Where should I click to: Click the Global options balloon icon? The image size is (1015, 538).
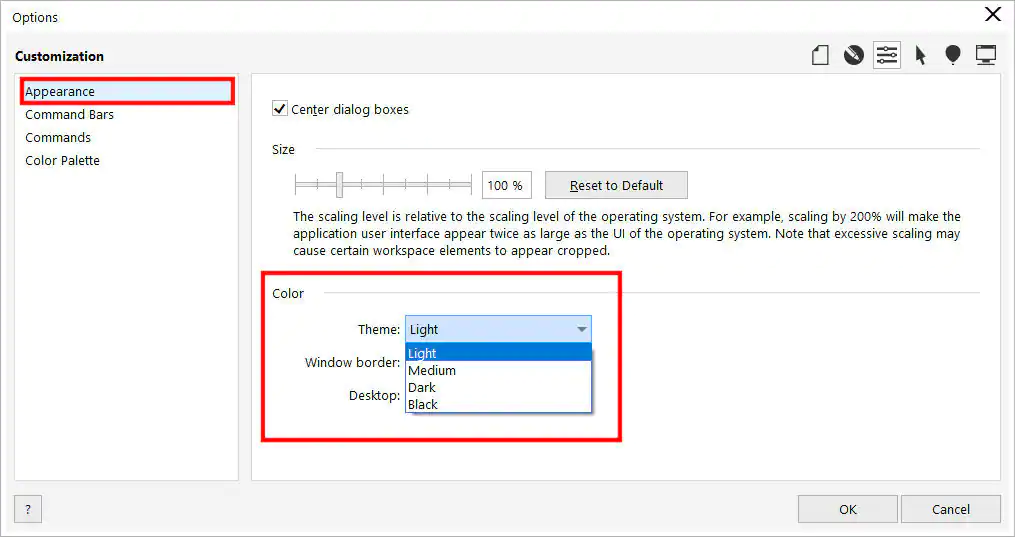pos(953,56)
